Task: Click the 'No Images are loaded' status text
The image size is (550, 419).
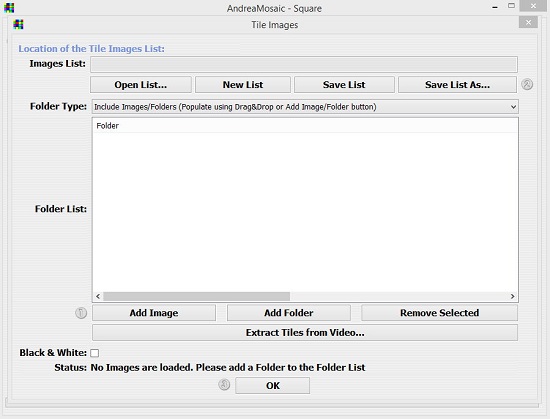Action: point(228,367)
